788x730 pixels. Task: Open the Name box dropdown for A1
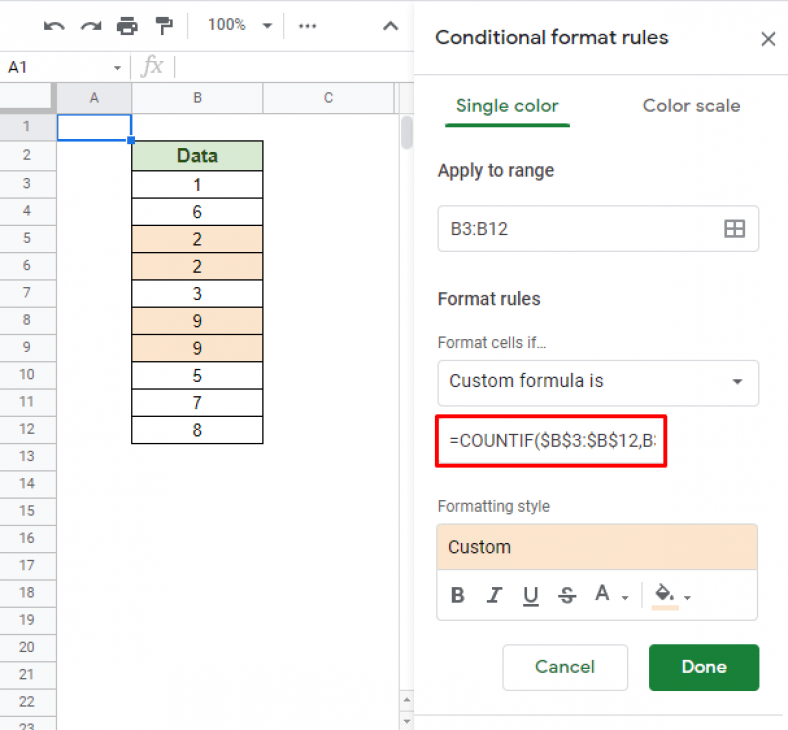pyautogui.click(x=117, y=68)
